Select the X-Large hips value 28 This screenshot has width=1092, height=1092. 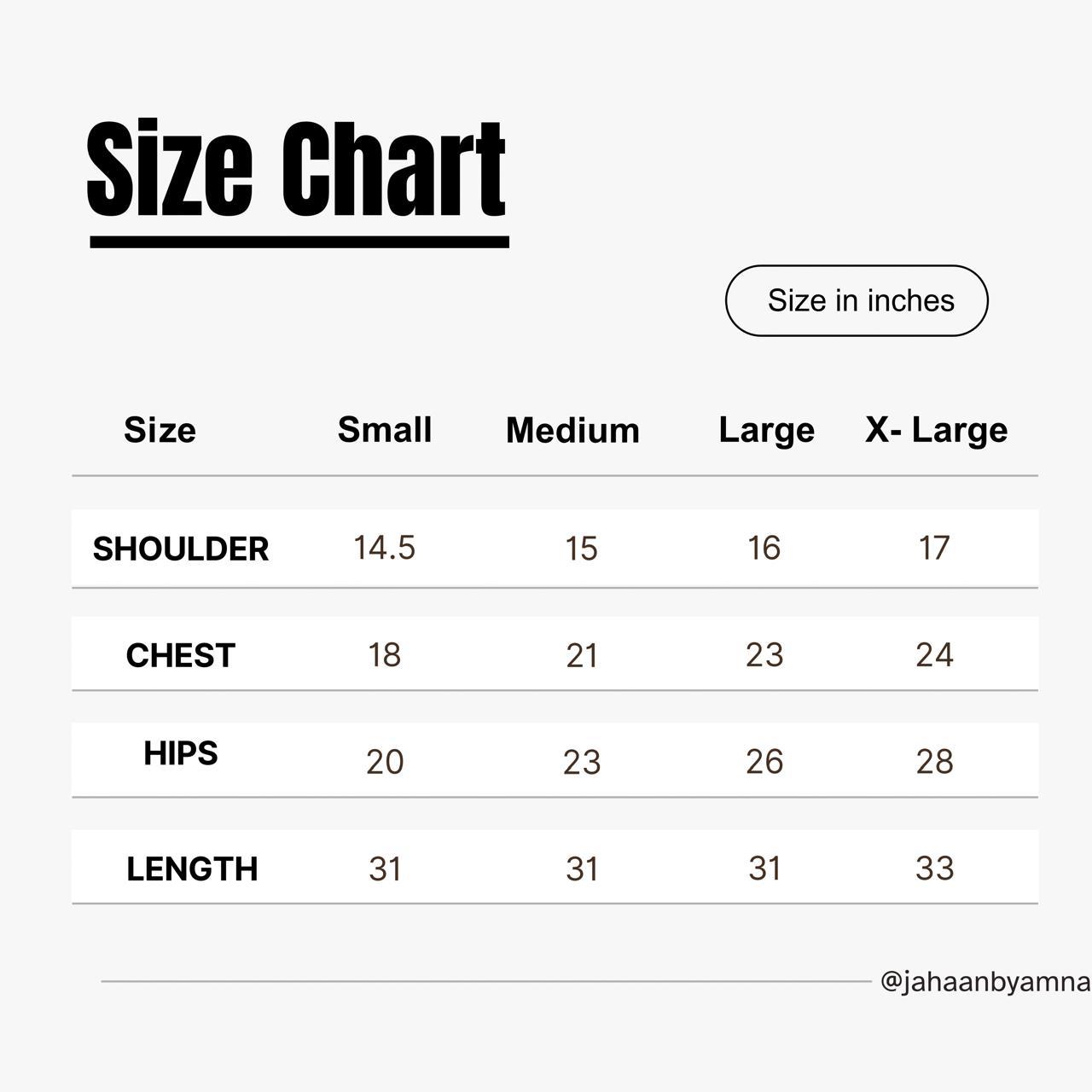934,761
